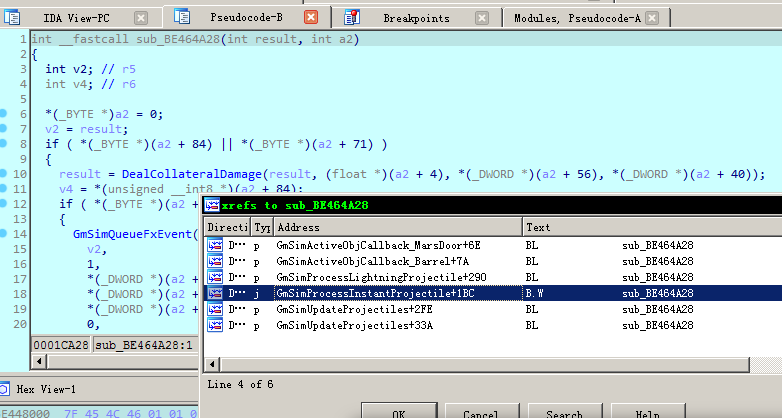Image resolution: width=782 pixels, height=418 pixels.
Task: Sort xrefs by Address column header
Action: [x=398, y=227]
